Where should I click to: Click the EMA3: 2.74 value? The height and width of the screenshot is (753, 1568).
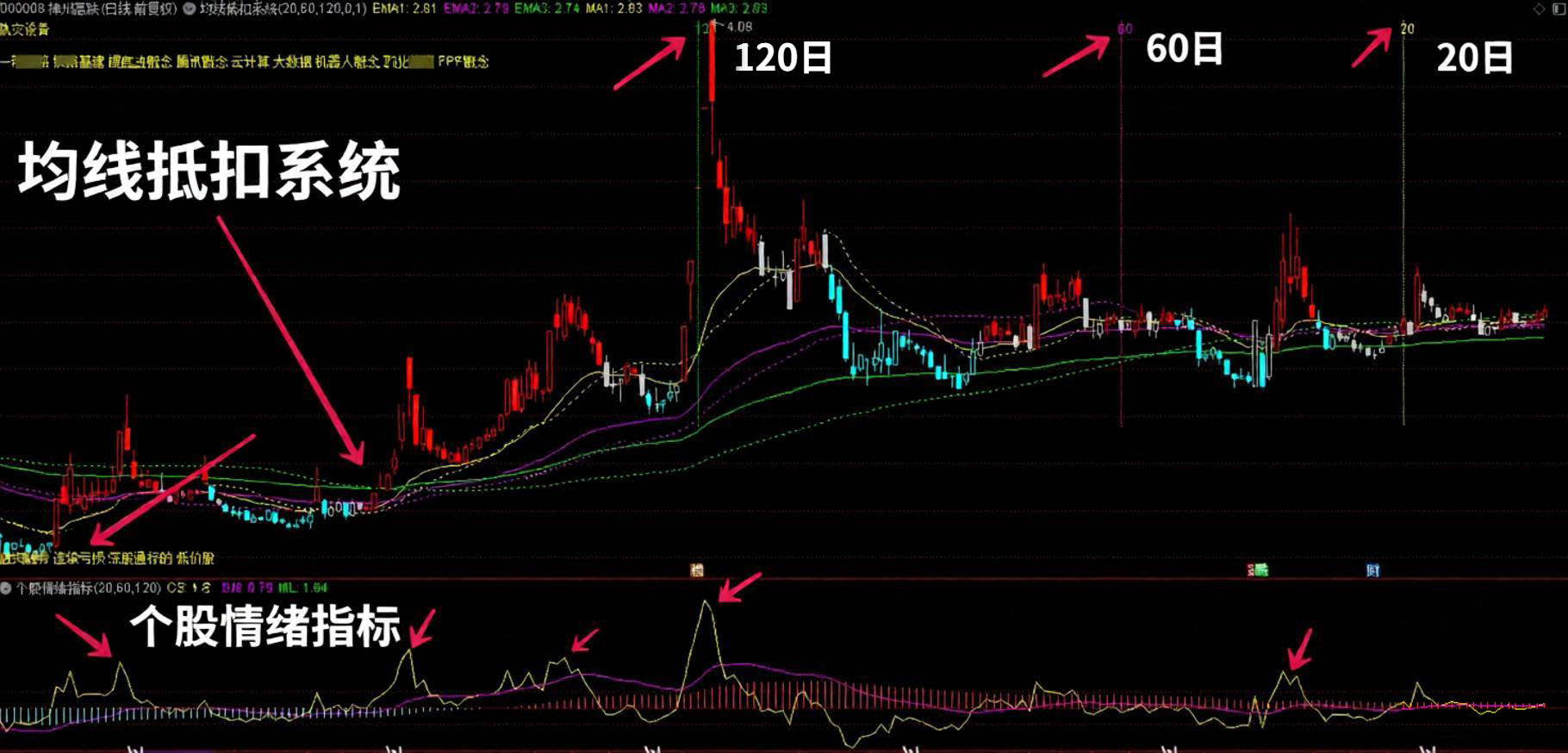coord(547,9)
